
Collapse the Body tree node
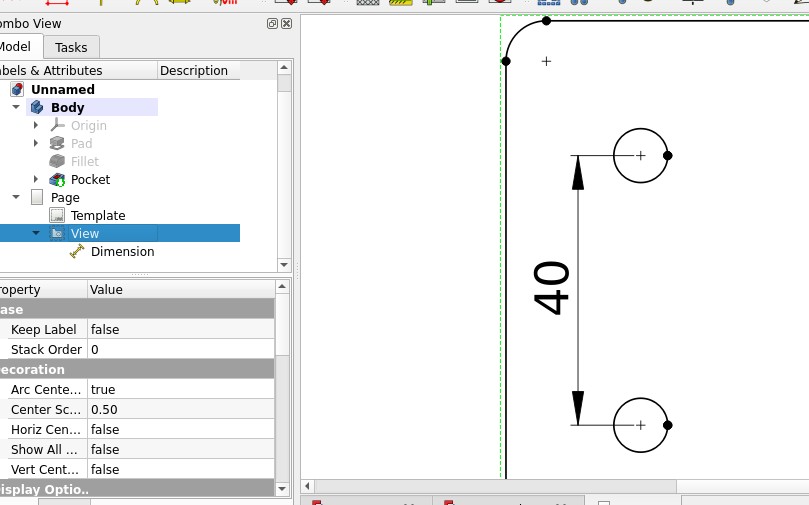pyautogui.click(x=16, y=108)
